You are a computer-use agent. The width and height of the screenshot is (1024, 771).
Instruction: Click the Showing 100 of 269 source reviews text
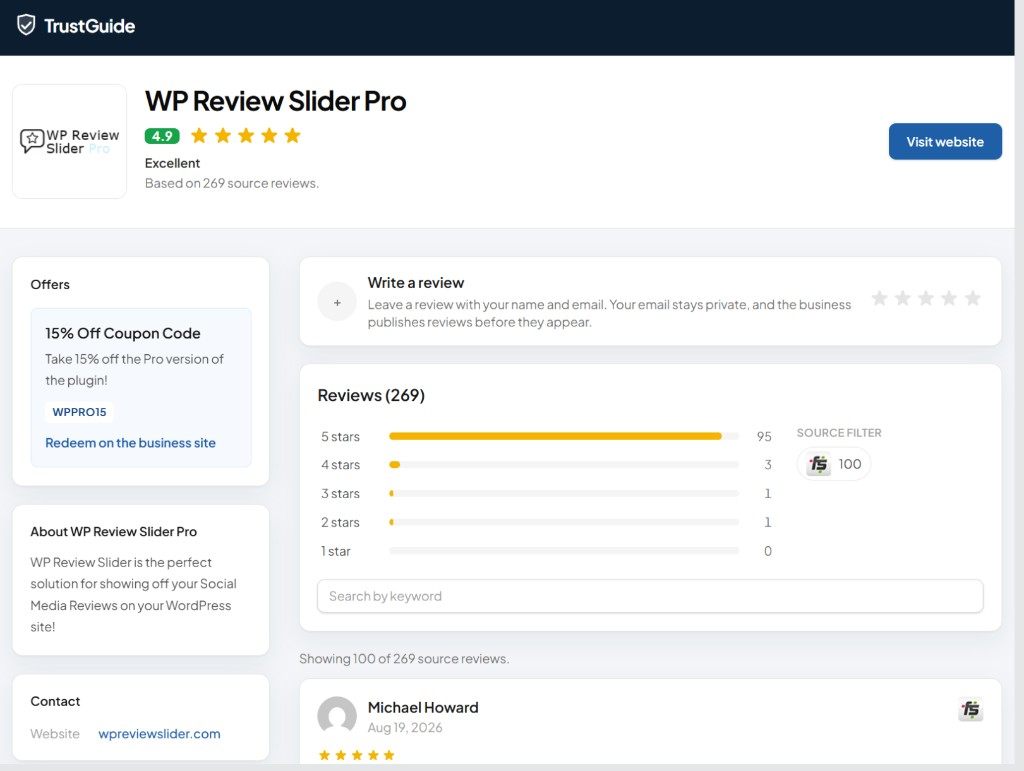click(x=404, y=659)
